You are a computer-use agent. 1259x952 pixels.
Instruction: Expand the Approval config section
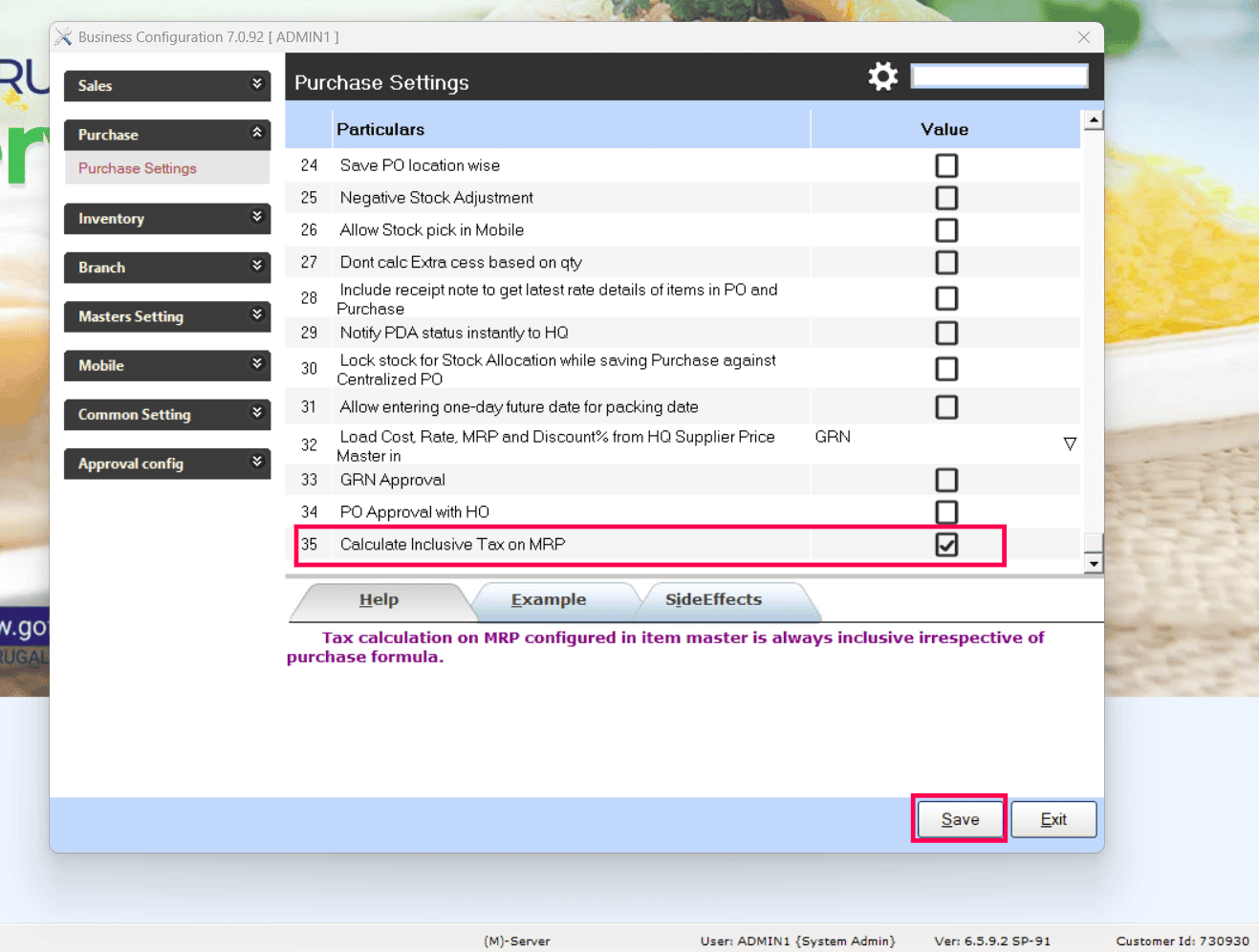tap(167, 464)
